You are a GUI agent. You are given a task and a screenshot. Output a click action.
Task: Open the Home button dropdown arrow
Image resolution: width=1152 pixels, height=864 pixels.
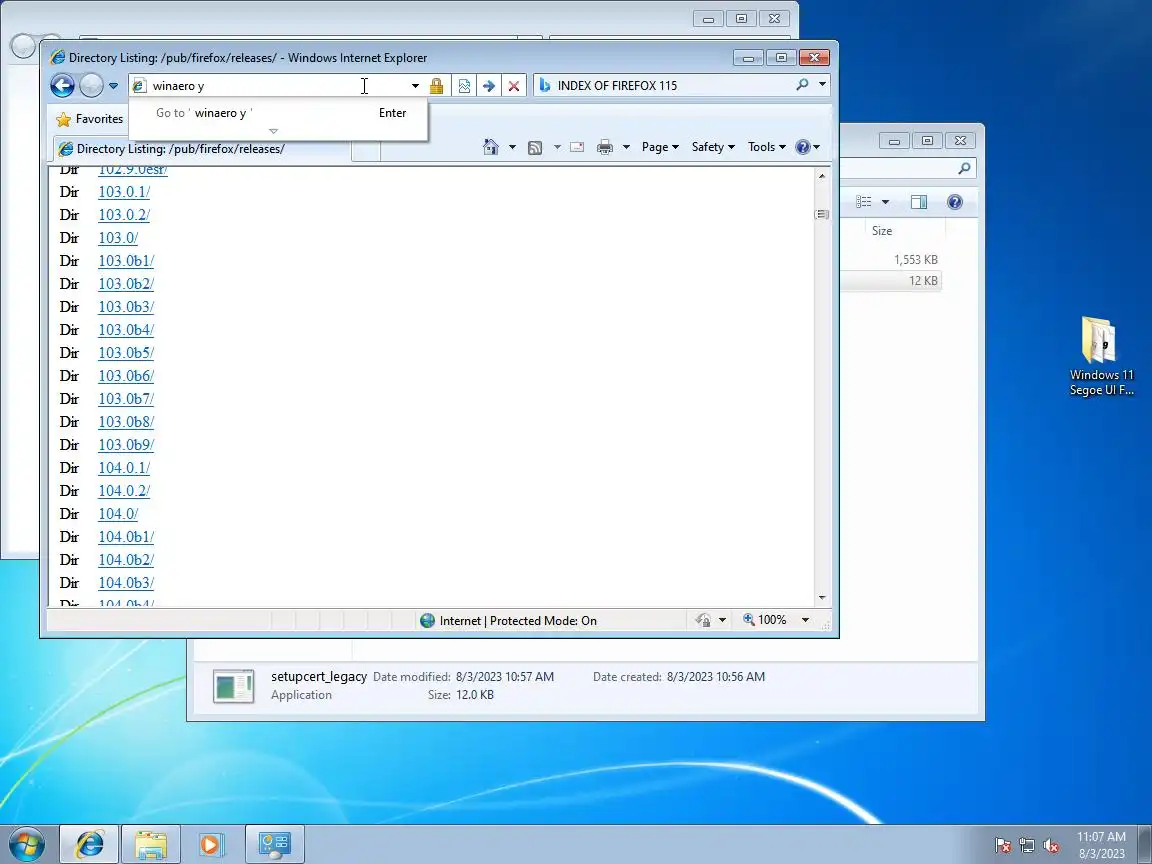tap(512, 148)
